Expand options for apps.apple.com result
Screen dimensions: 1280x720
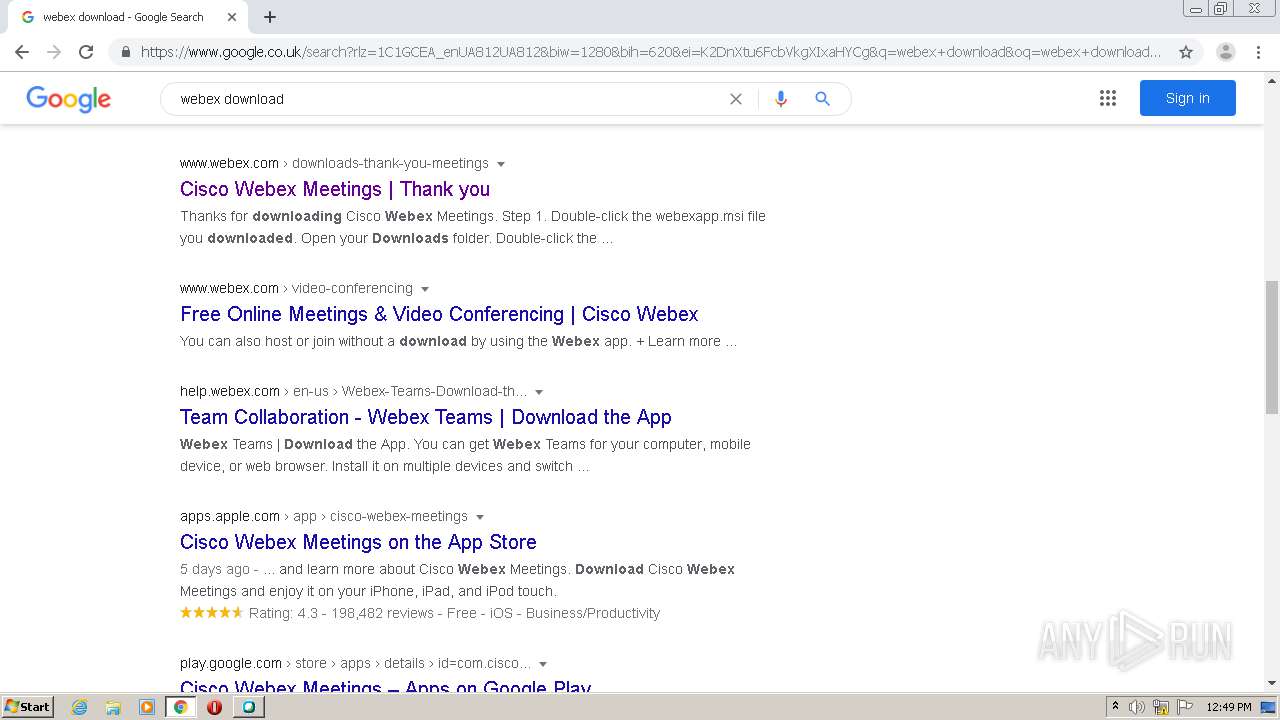480,517
